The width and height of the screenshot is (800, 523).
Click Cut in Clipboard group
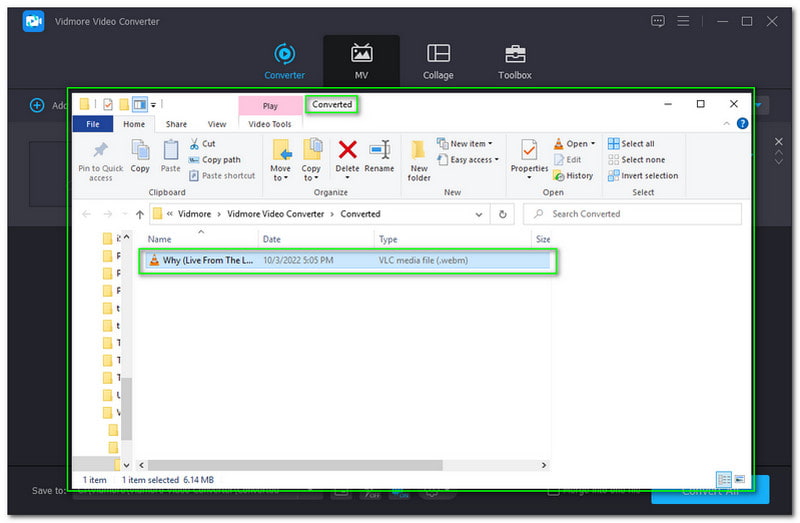pos(203,144)
